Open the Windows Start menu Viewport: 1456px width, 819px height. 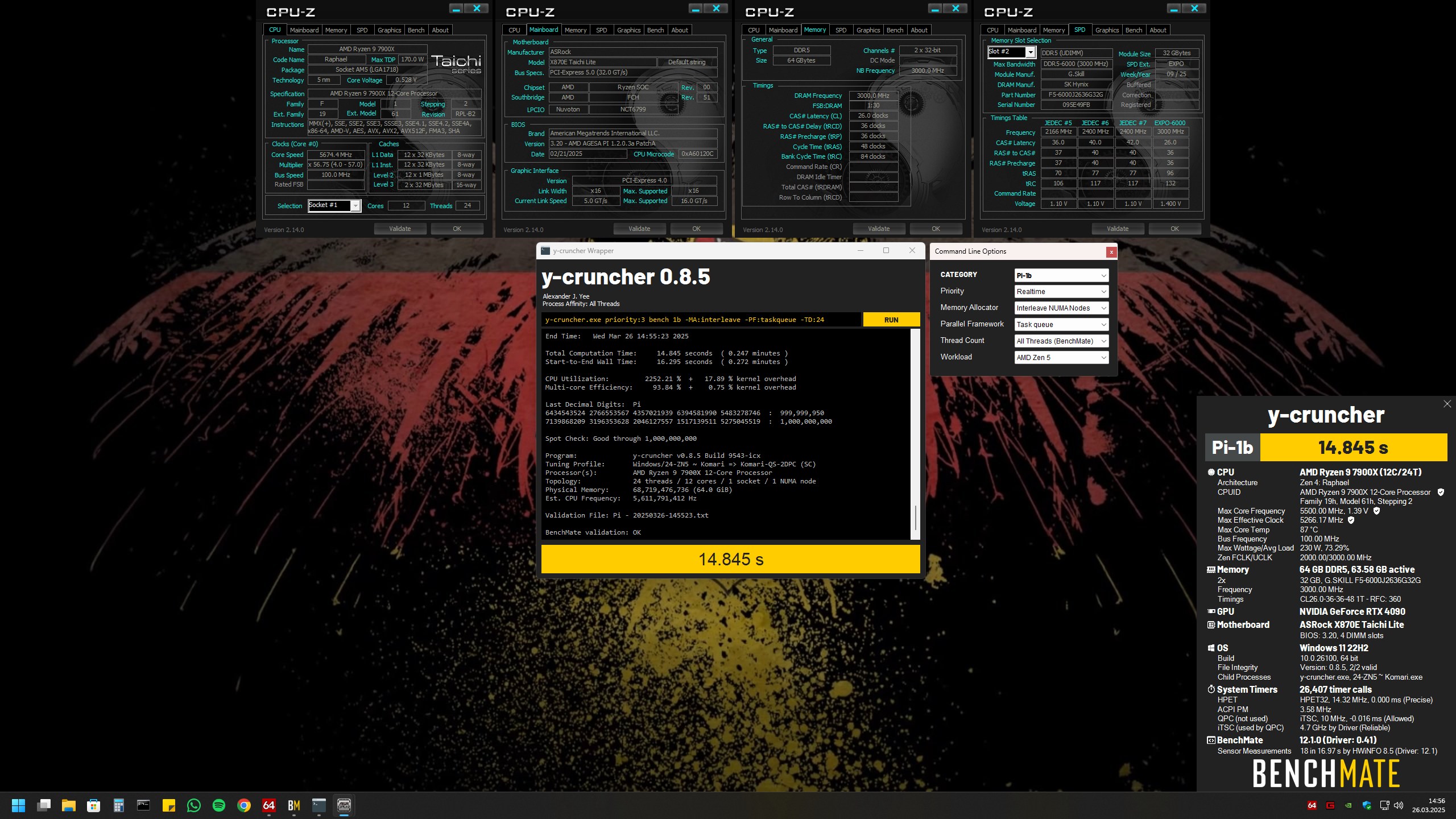pyautogui.click(x=18, y=805)
